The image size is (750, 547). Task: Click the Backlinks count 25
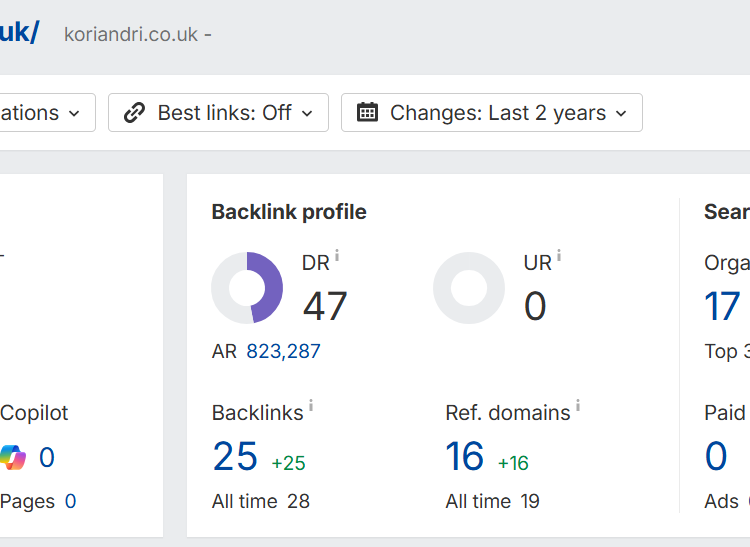235,457
